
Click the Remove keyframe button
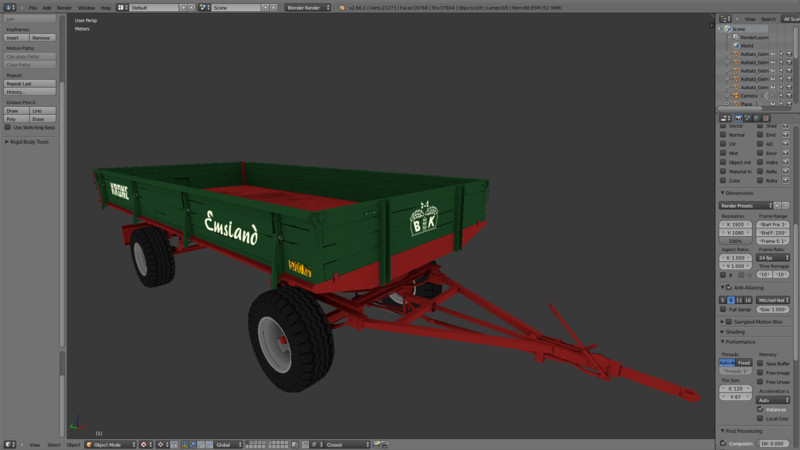[x=42, y=38]
